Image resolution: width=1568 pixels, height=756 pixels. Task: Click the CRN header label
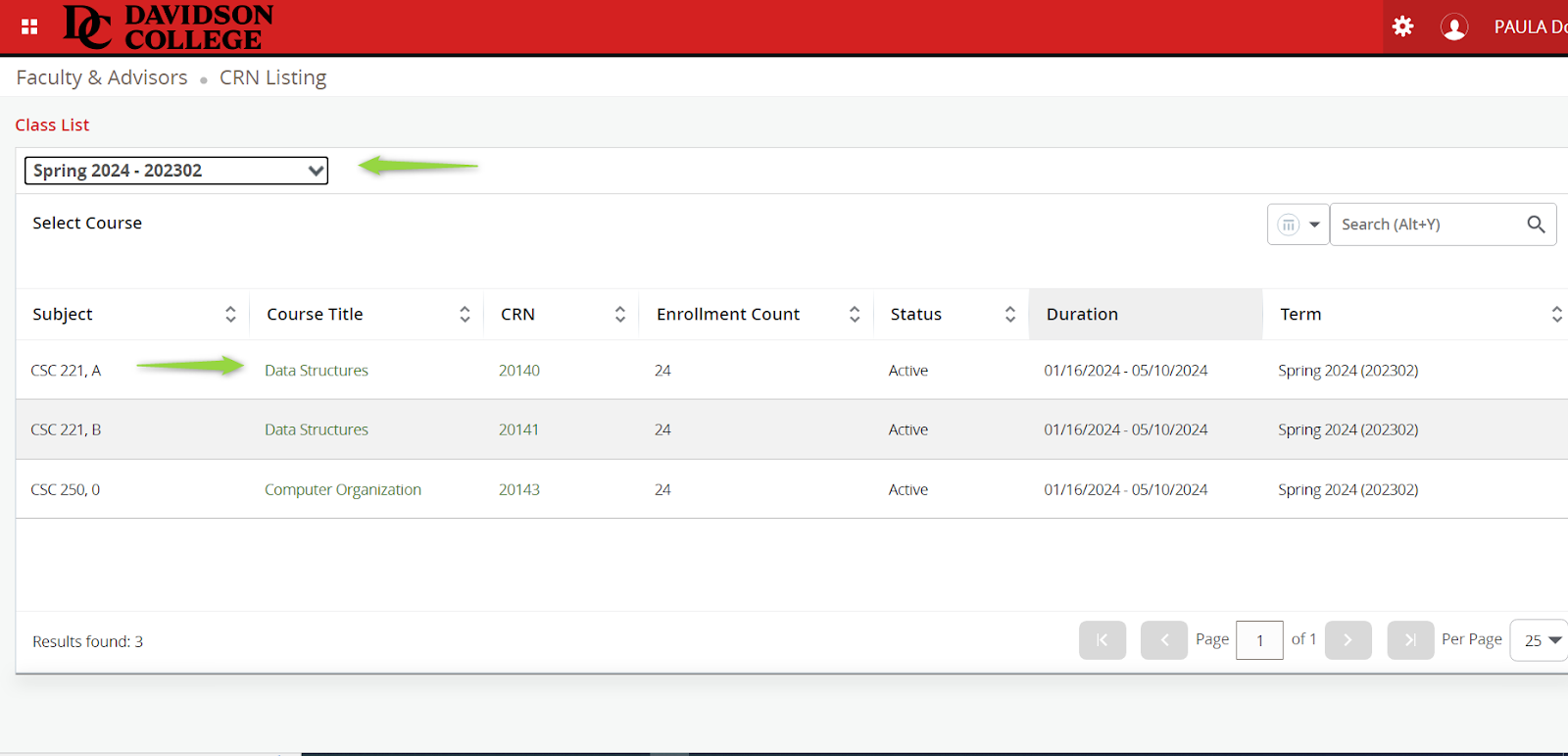click(517, 314)
